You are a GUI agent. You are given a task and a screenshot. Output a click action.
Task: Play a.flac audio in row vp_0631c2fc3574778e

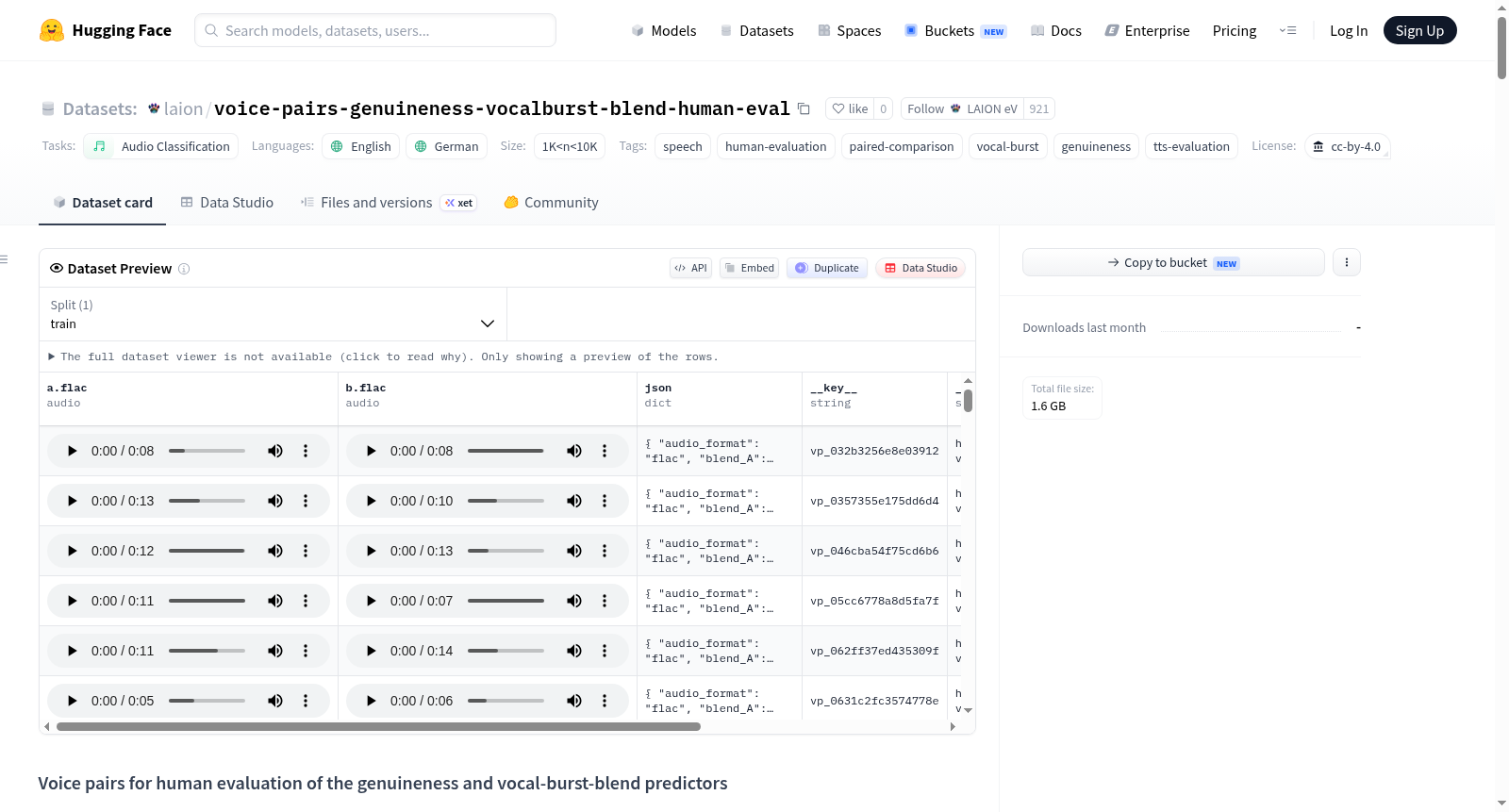pyautogui.click(x=72, y=701)
